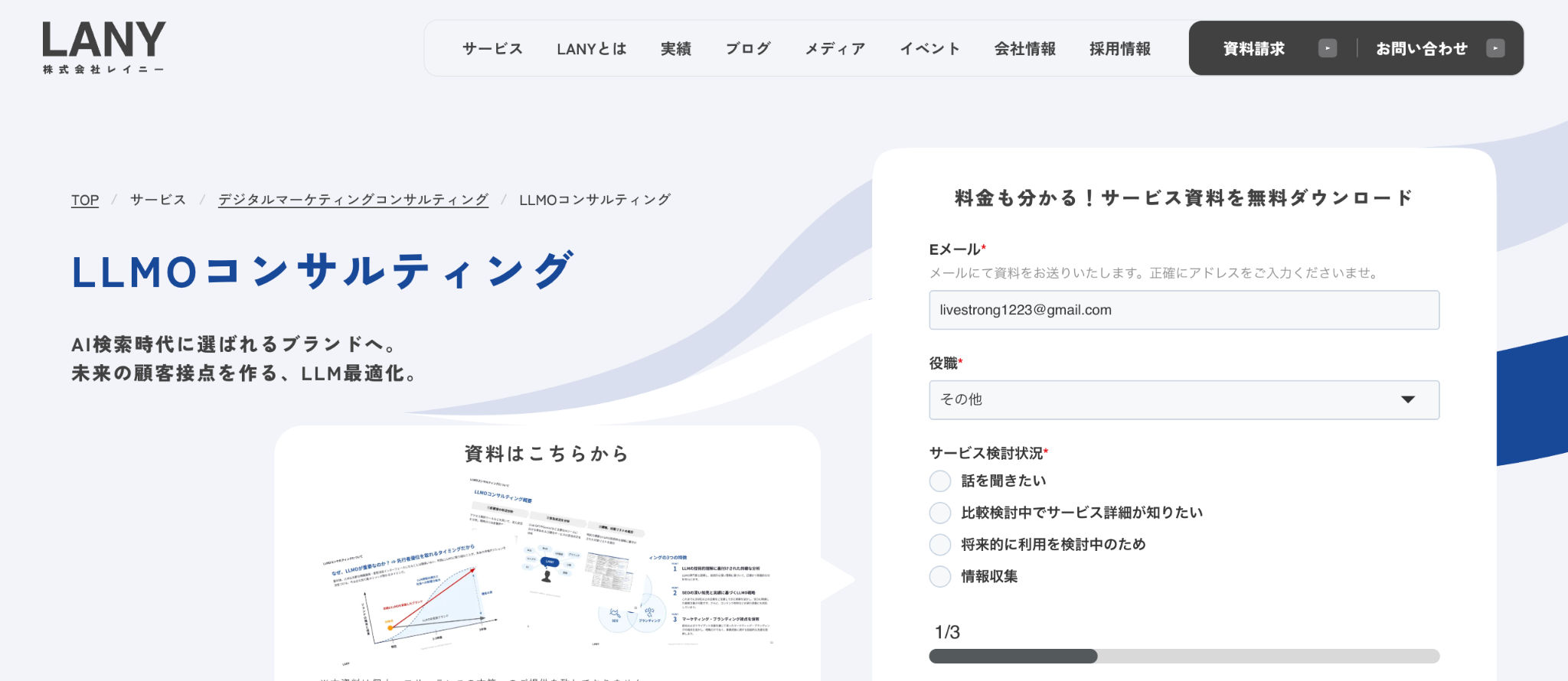This screenshot has height=681, width=1568.
Task: Open the 採用情報 navigation item
Action: (x=1119, y=49)
